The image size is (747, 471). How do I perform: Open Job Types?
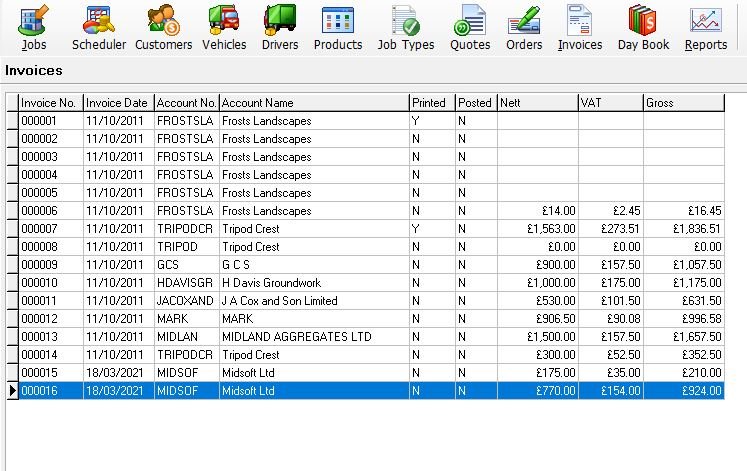(406, 28)
